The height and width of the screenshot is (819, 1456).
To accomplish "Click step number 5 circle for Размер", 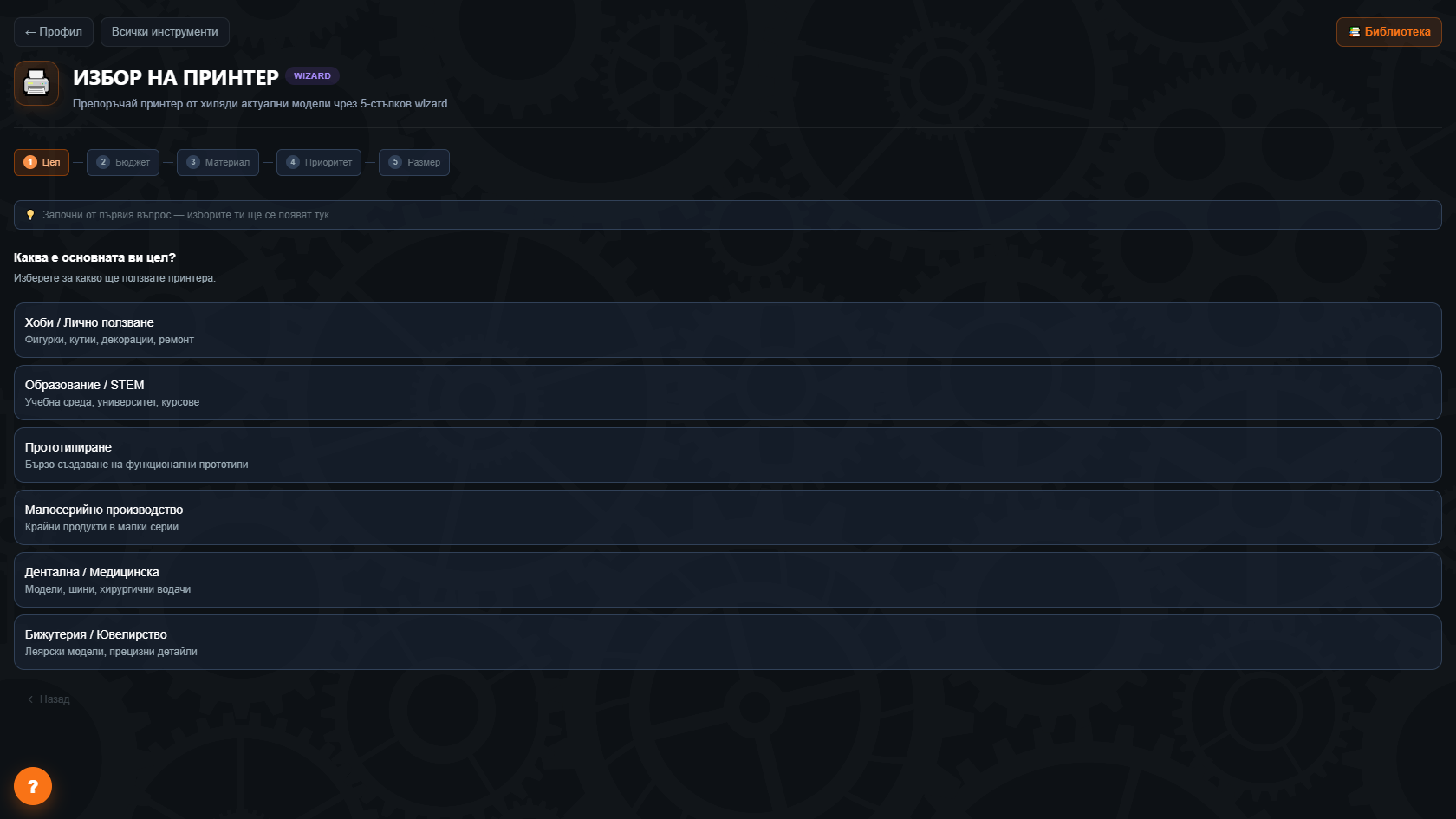I will pos(395,162).
